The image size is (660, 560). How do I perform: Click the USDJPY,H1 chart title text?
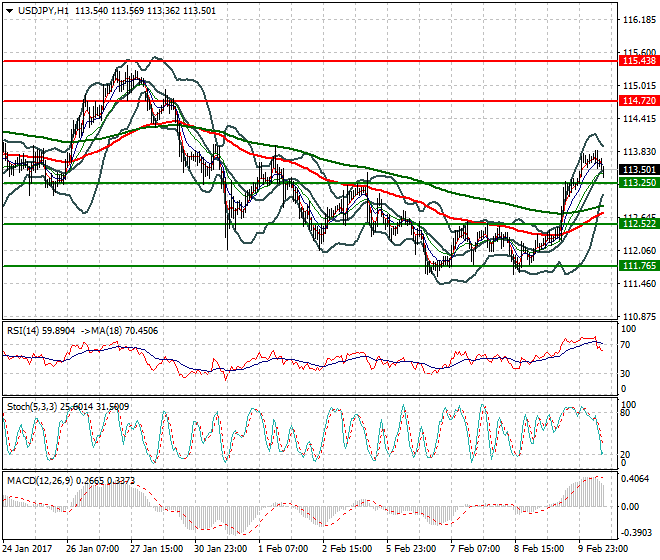tap(43, 11)
